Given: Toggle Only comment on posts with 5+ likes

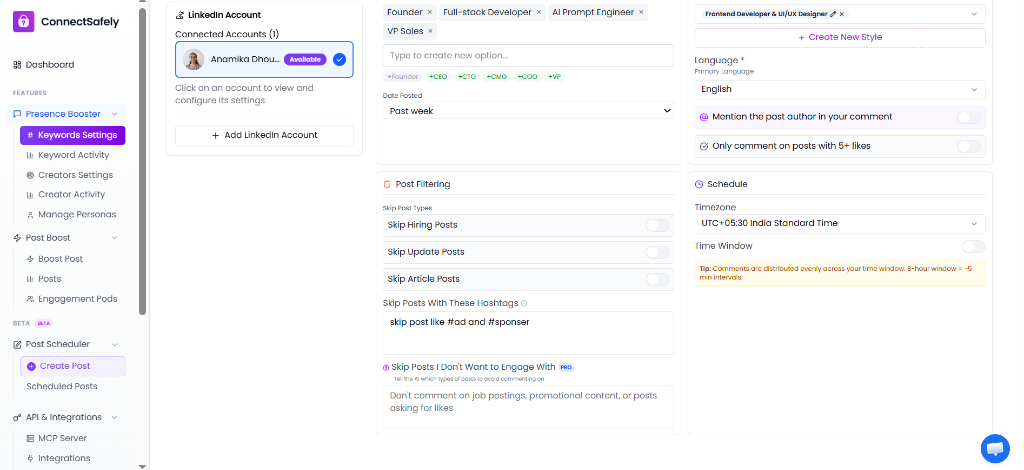Looking at the screenshot, I should pos(968,146).
